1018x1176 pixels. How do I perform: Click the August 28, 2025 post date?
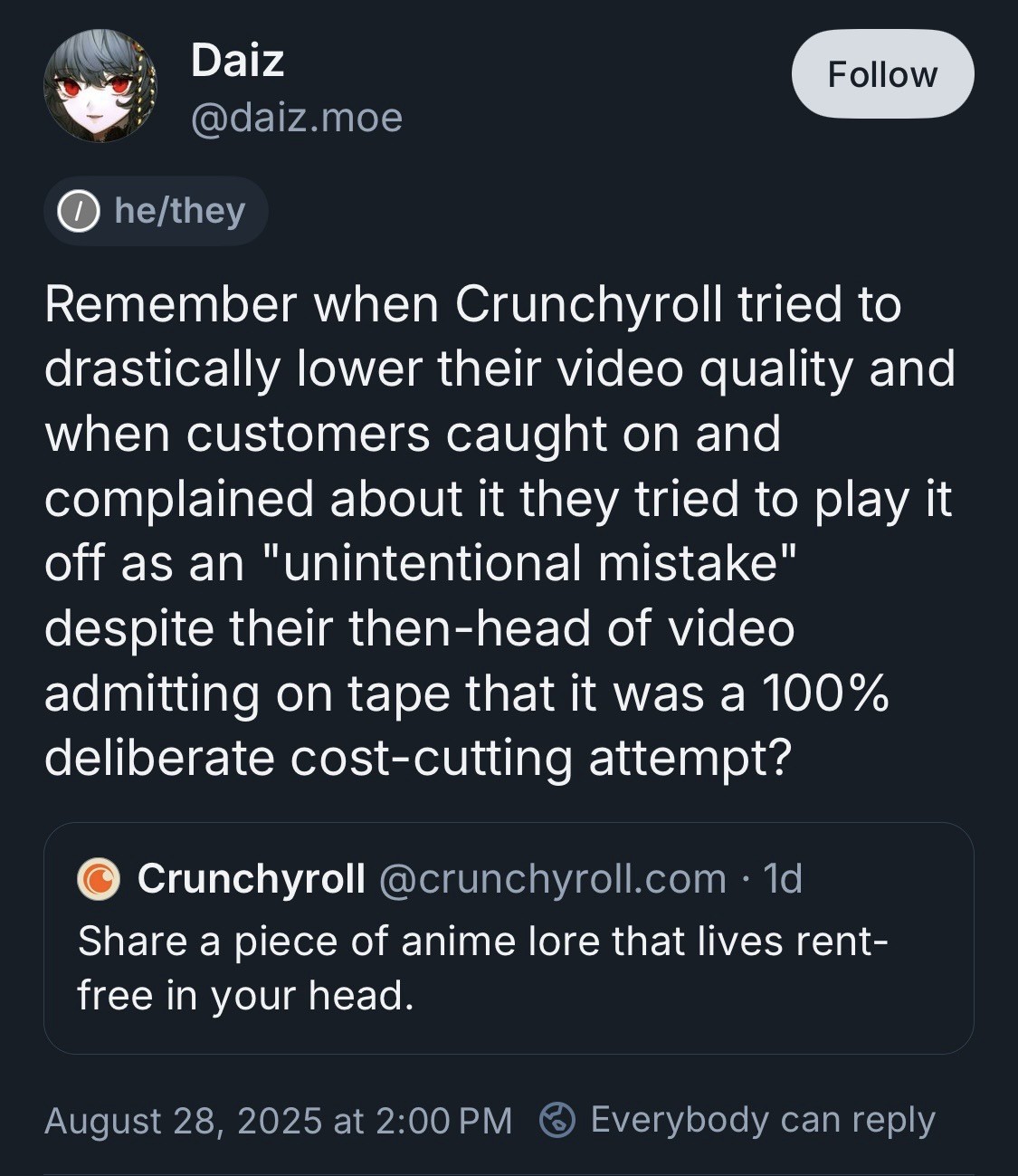coord(183,1121)
